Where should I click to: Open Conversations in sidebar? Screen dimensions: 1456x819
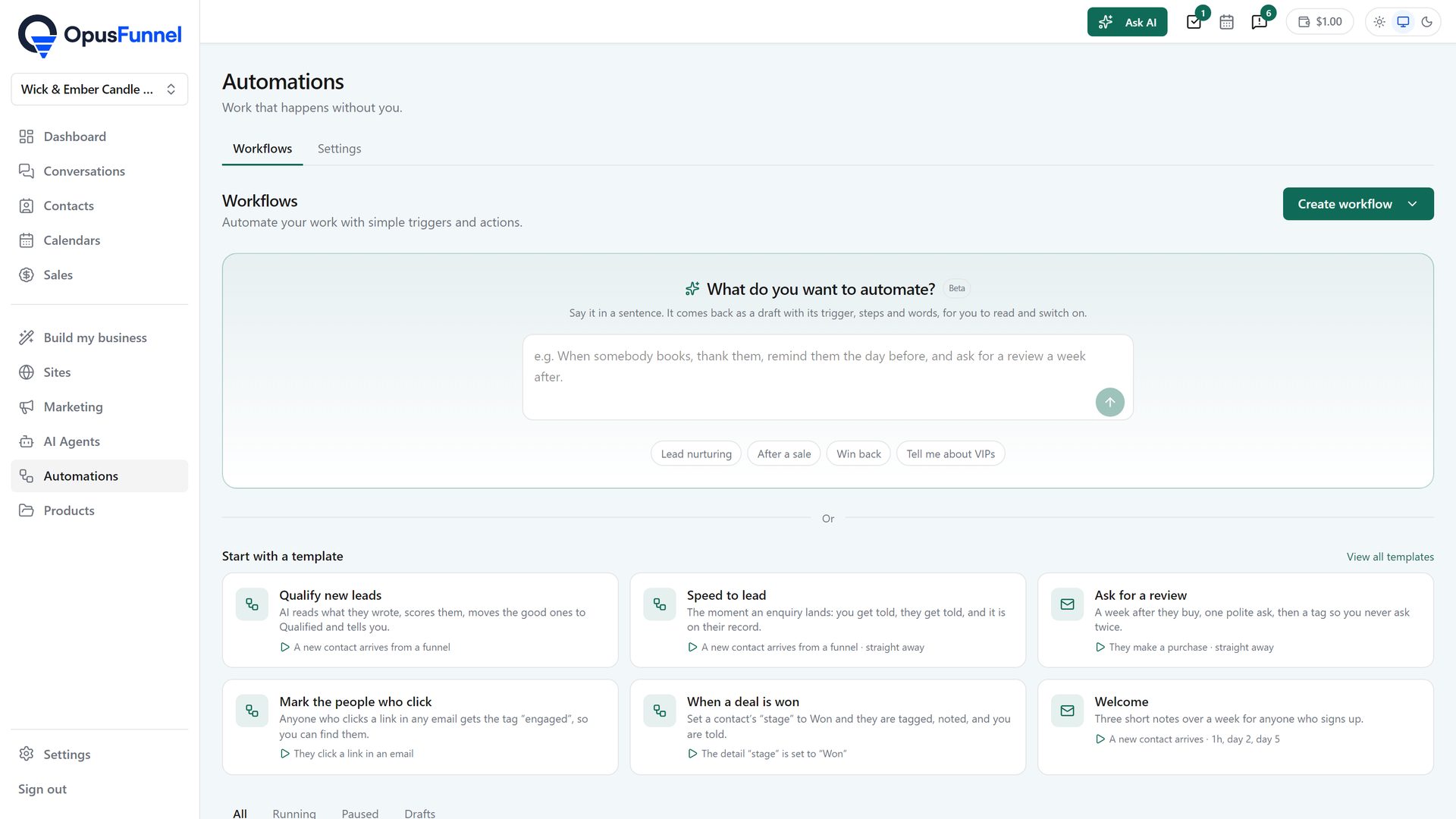(99, 171)
